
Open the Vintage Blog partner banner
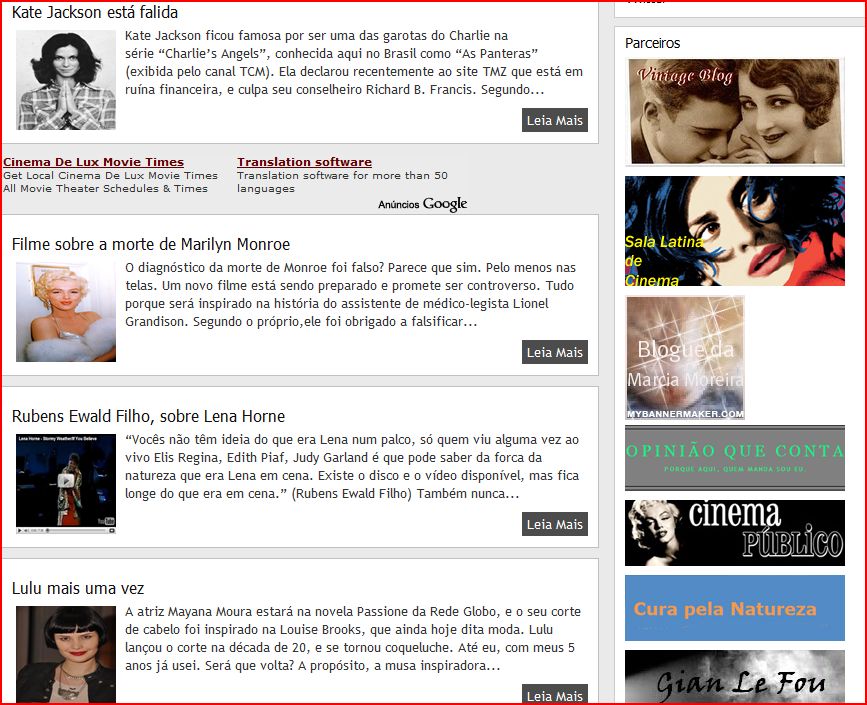735,112
